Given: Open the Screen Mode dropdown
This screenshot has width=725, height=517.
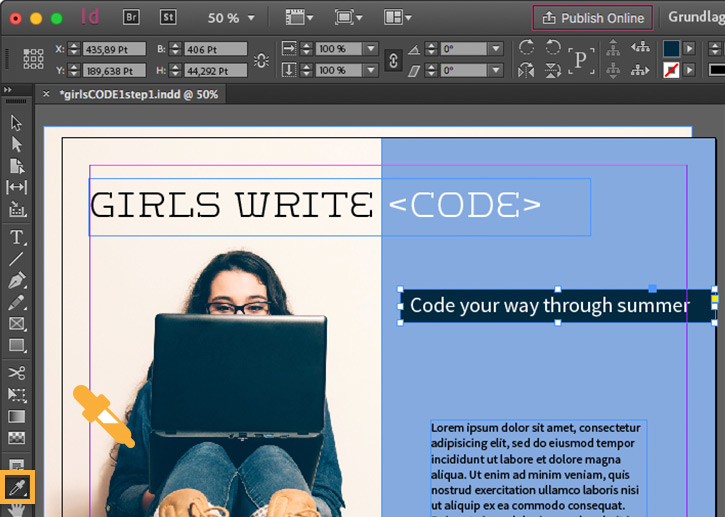Looking at the screenshot, I should [x=348, y=18].
